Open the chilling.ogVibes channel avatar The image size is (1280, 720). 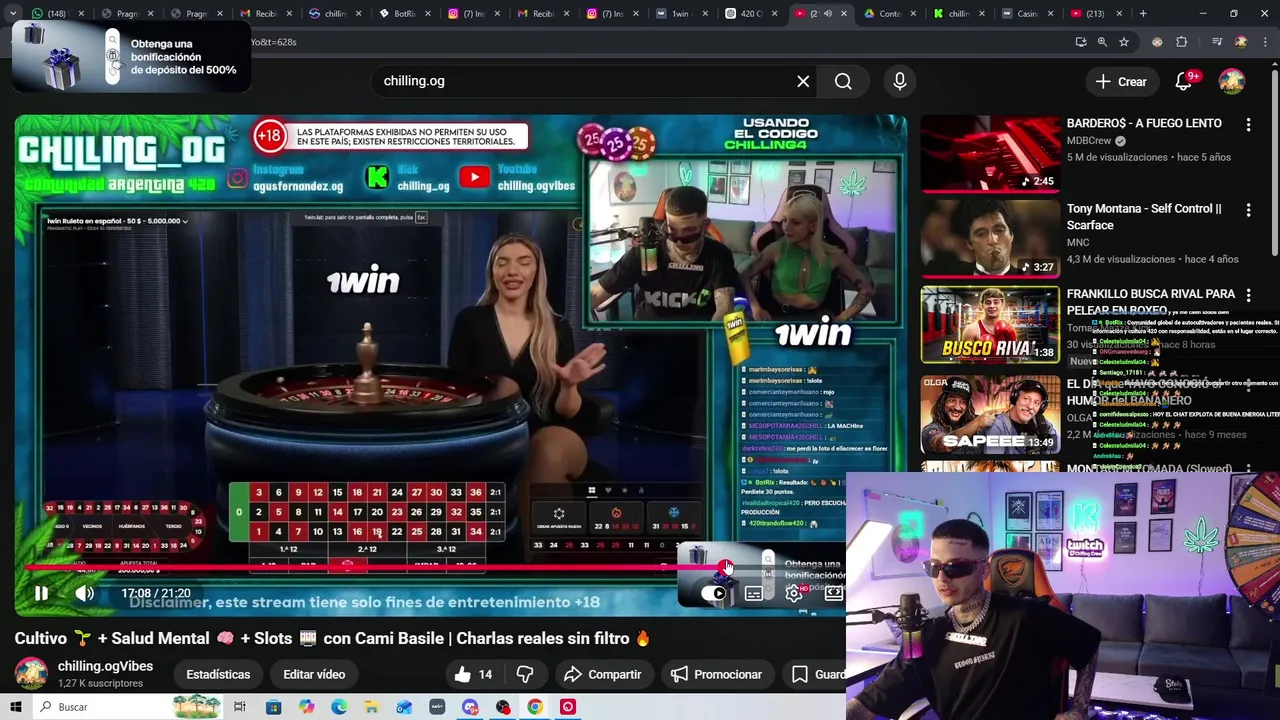point(31,674)
